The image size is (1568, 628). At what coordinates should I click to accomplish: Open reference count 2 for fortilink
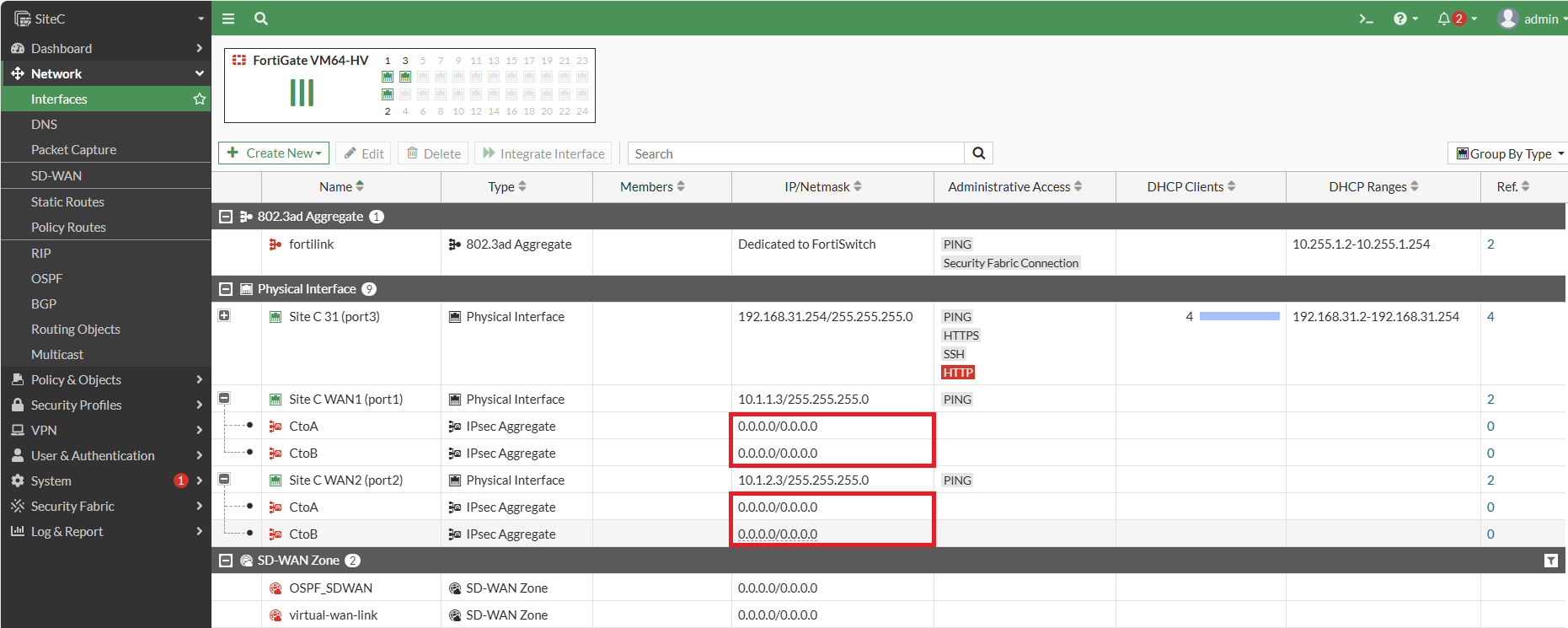[x=1490, y=244]
